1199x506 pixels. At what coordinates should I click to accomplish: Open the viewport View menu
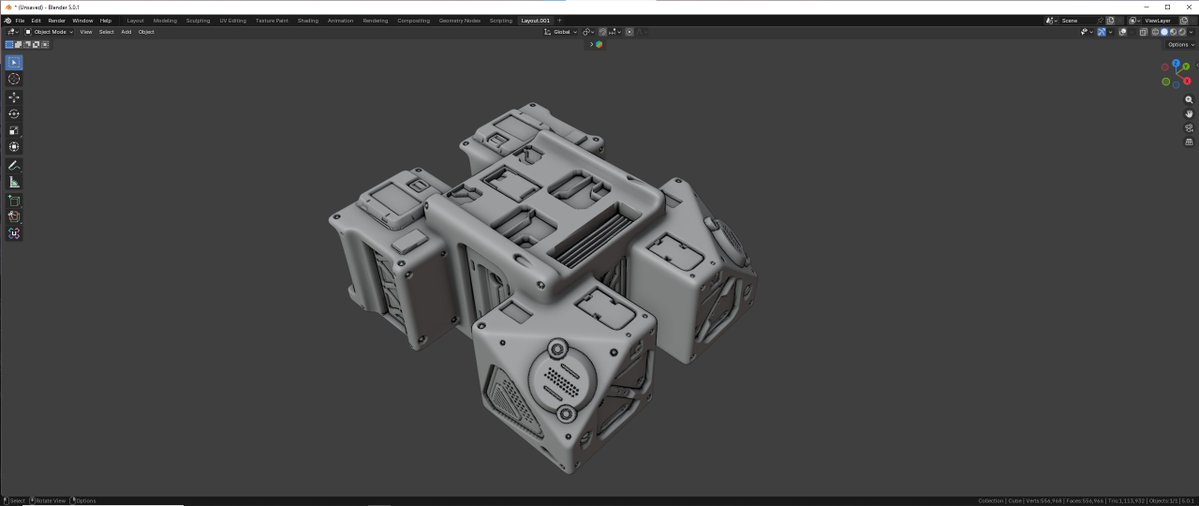tap(86, 31)
